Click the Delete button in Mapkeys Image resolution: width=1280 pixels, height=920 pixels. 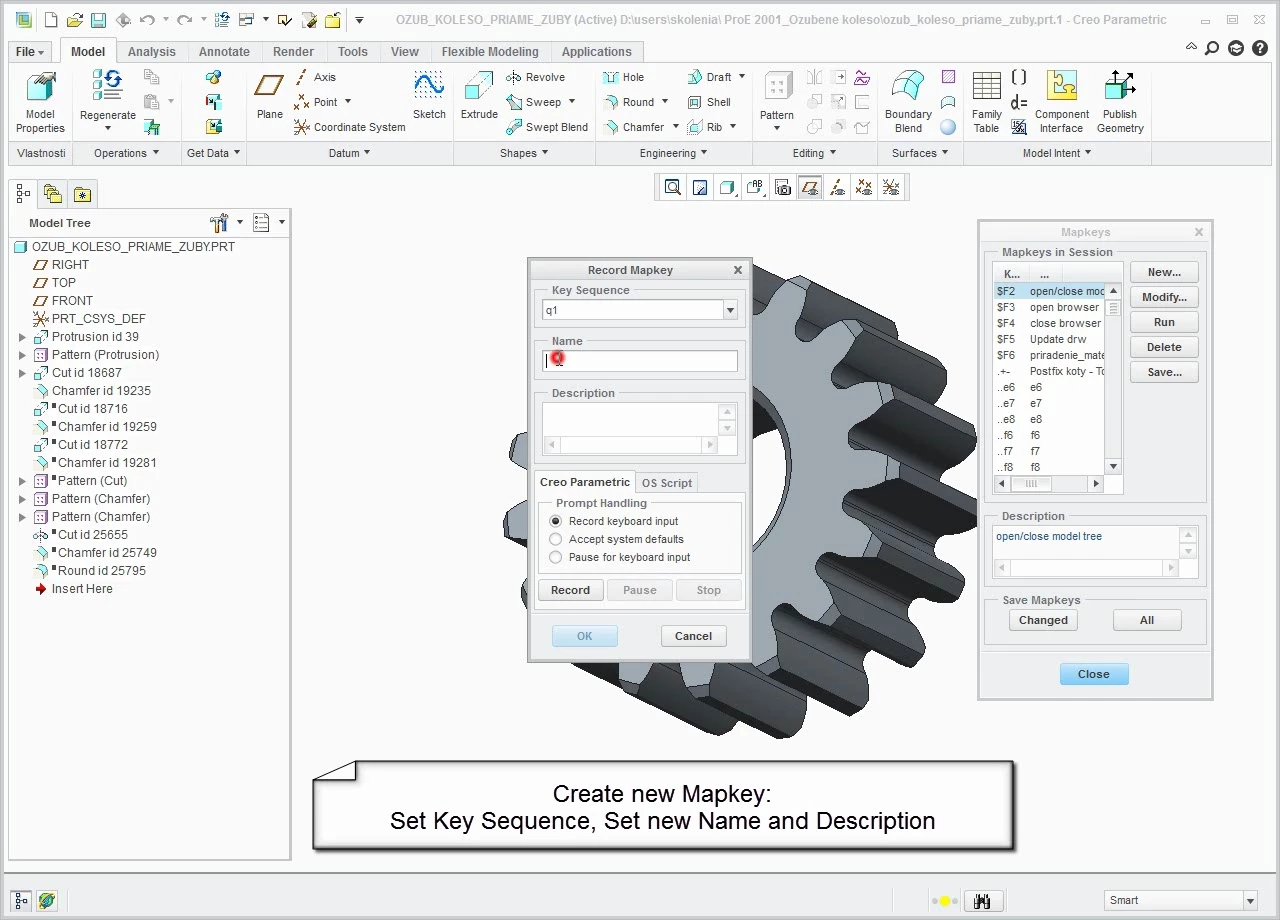(x=1164, y=347)
